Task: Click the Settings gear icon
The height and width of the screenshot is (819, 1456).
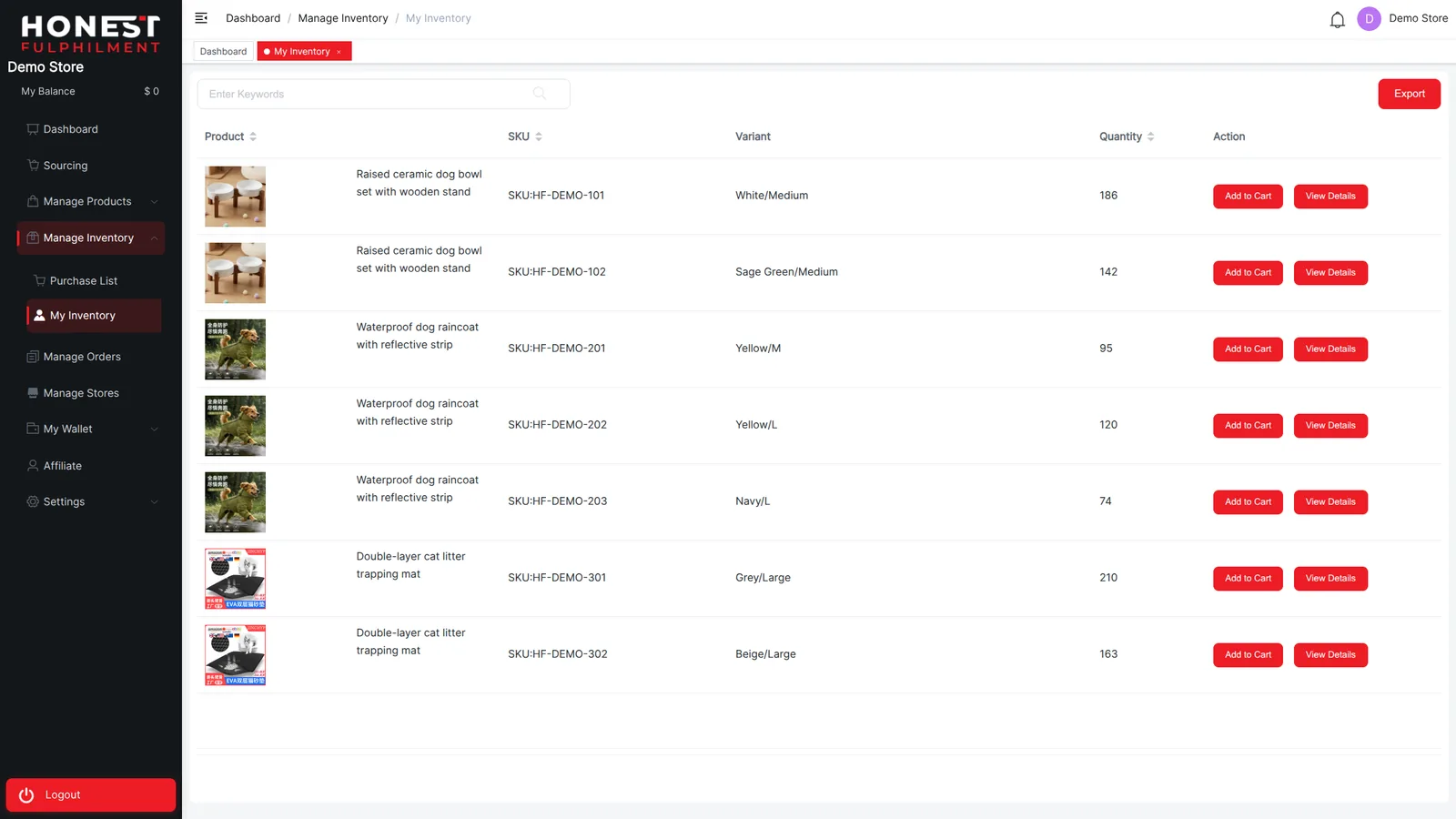Action: point(33,501)
